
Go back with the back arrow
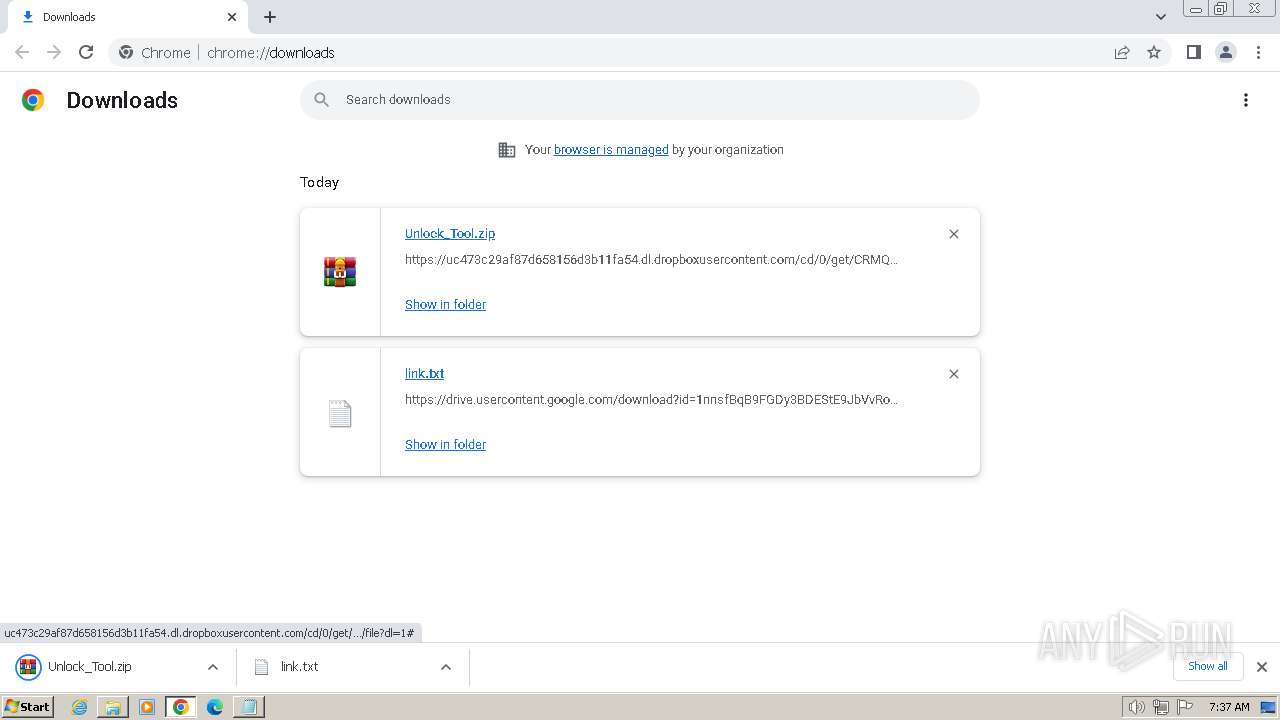[x=22, y=52]
